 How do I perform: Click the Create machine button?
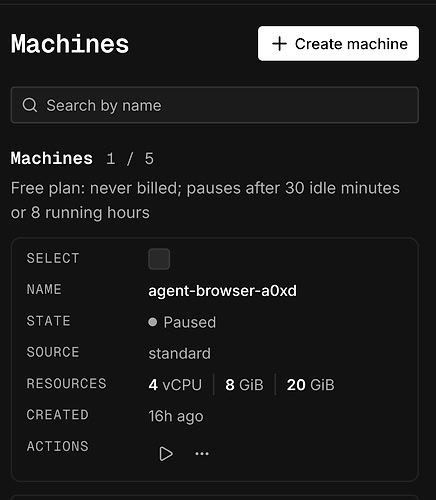[338, 44]
